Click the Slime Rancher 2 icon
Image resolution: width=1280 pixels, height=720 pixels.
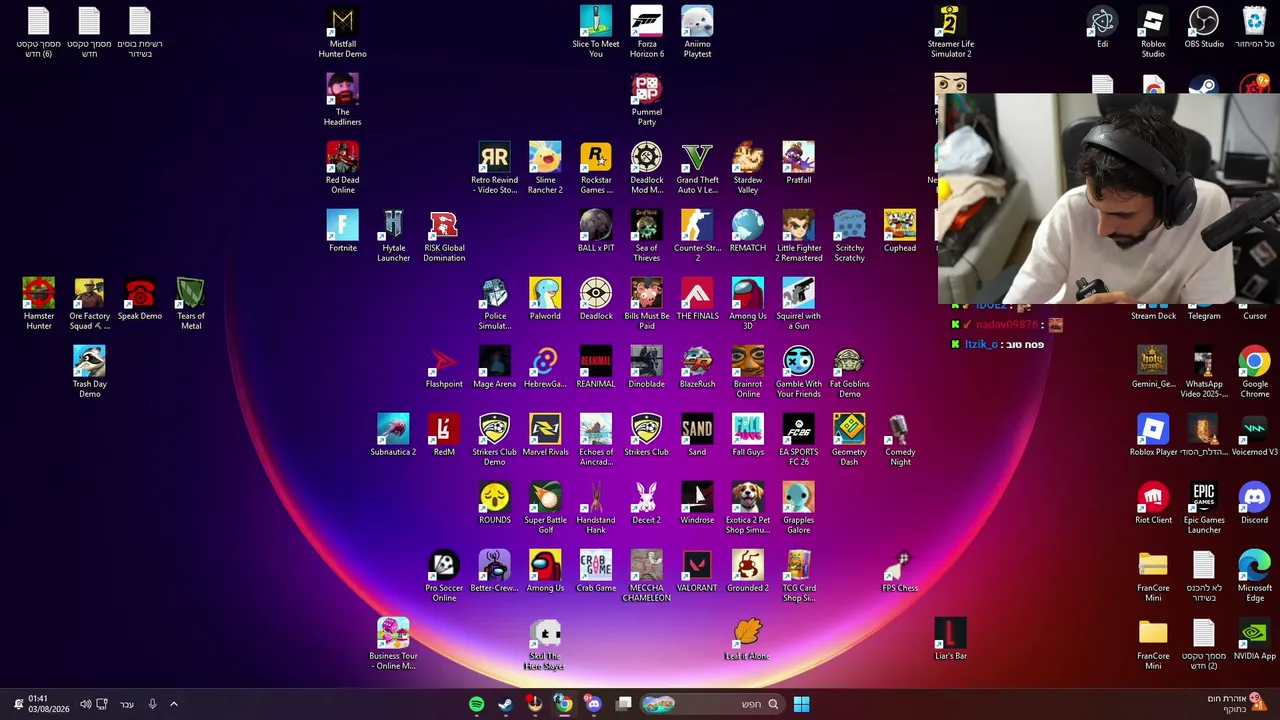545,168
